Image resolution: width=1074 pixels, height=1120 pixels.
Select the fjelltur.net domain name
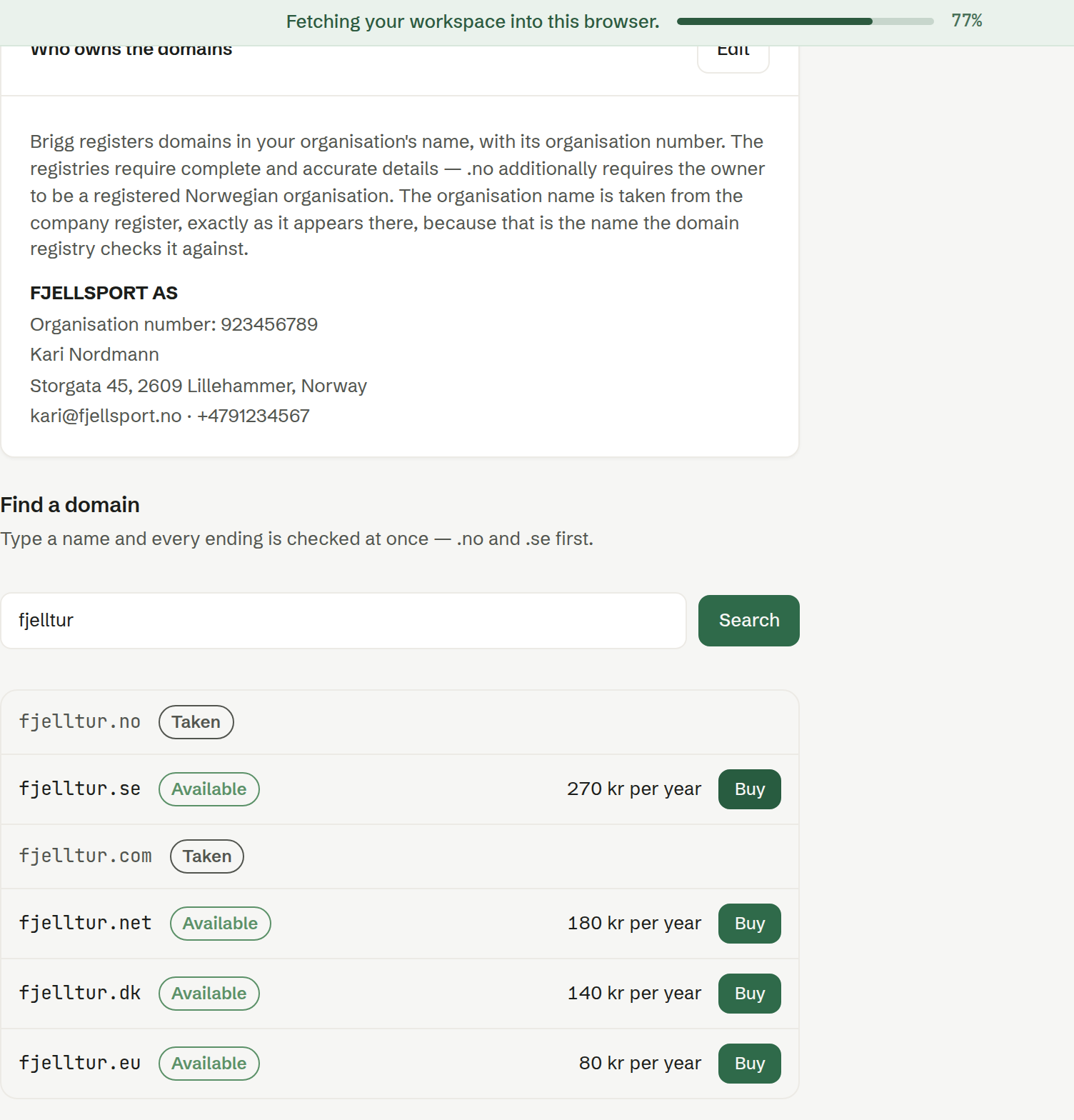tap(86, 923)
